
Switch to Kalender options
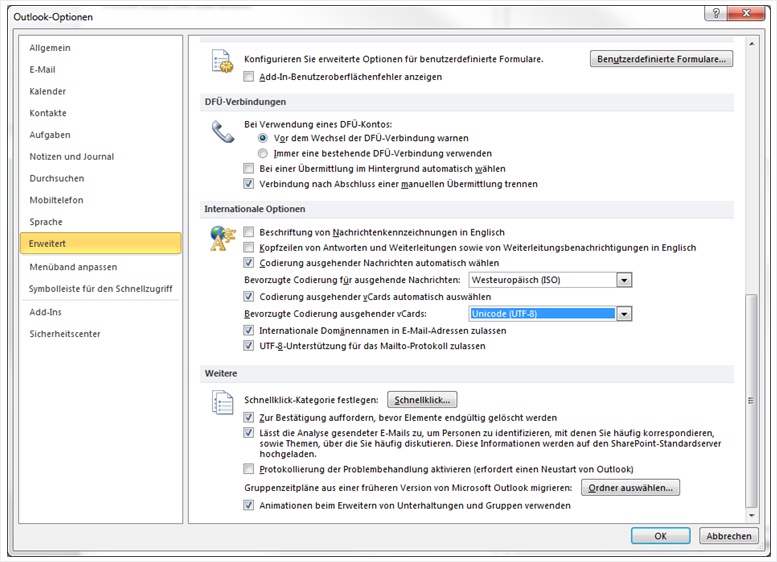pyautogui.click(x=100, y=92)
